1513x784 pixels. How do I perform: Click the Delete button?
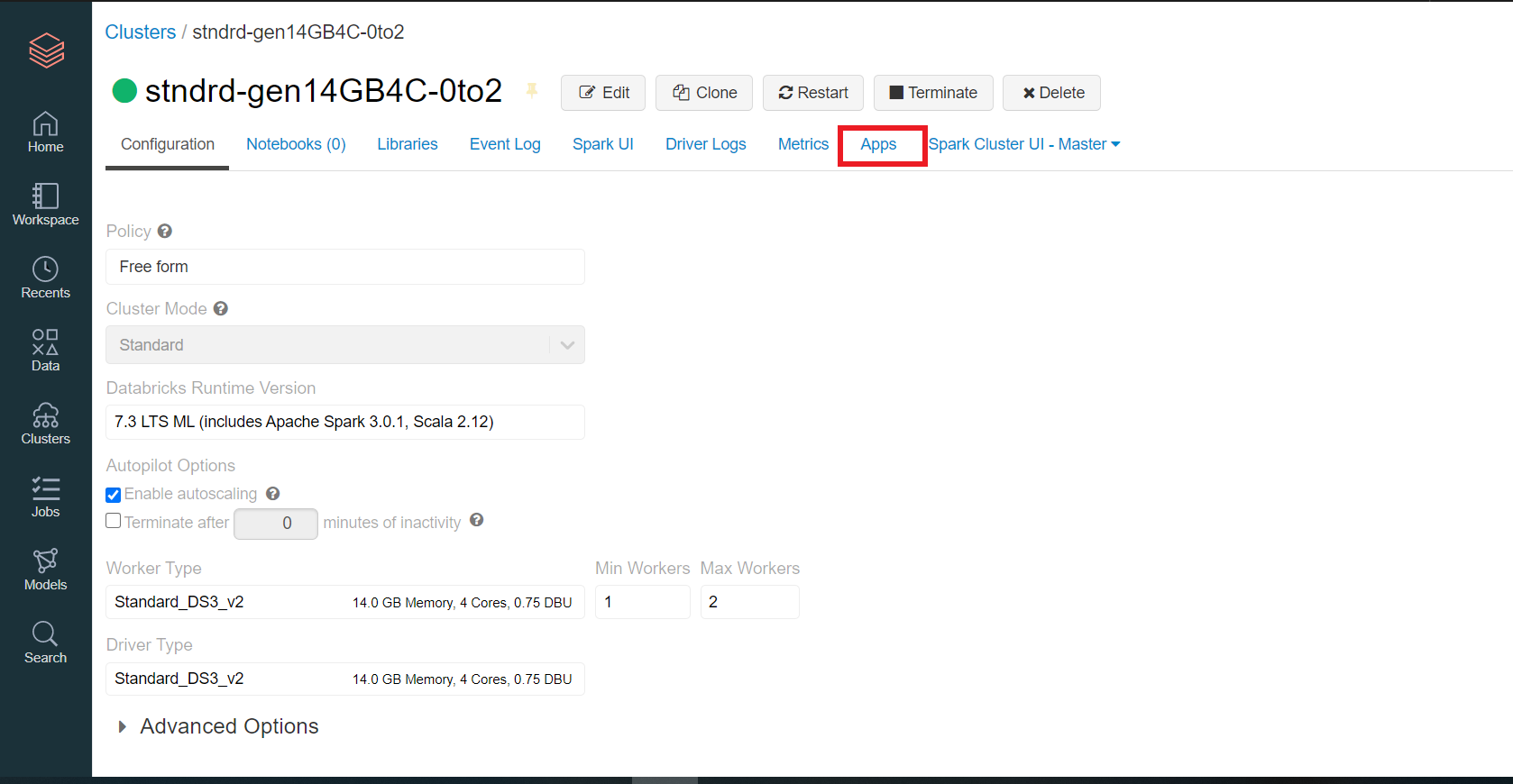[x=1051, y=93]
